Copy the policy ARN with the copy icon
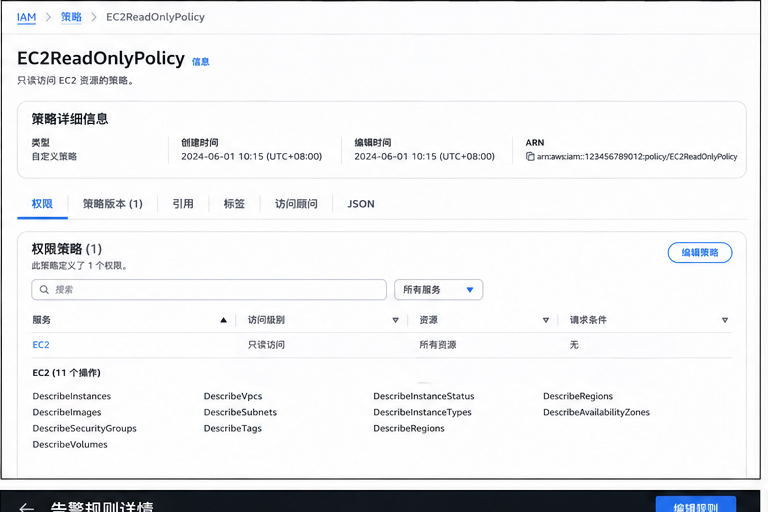 530,157
